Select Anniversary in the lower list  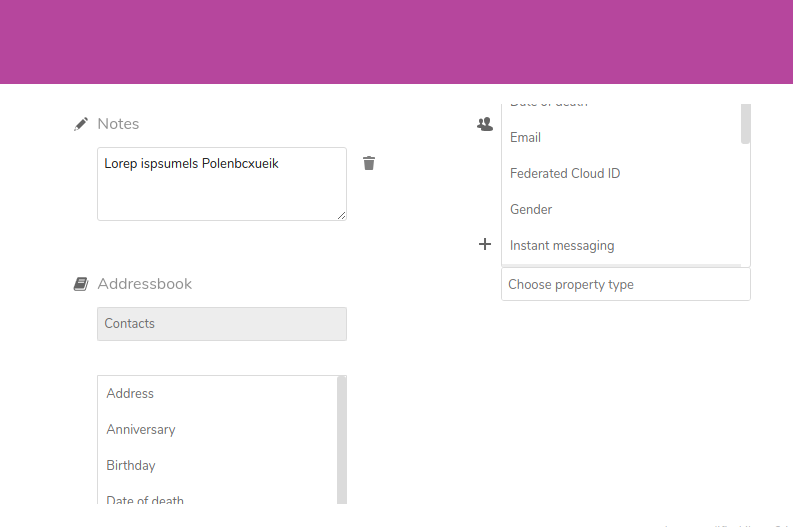[x=217, y=429]
